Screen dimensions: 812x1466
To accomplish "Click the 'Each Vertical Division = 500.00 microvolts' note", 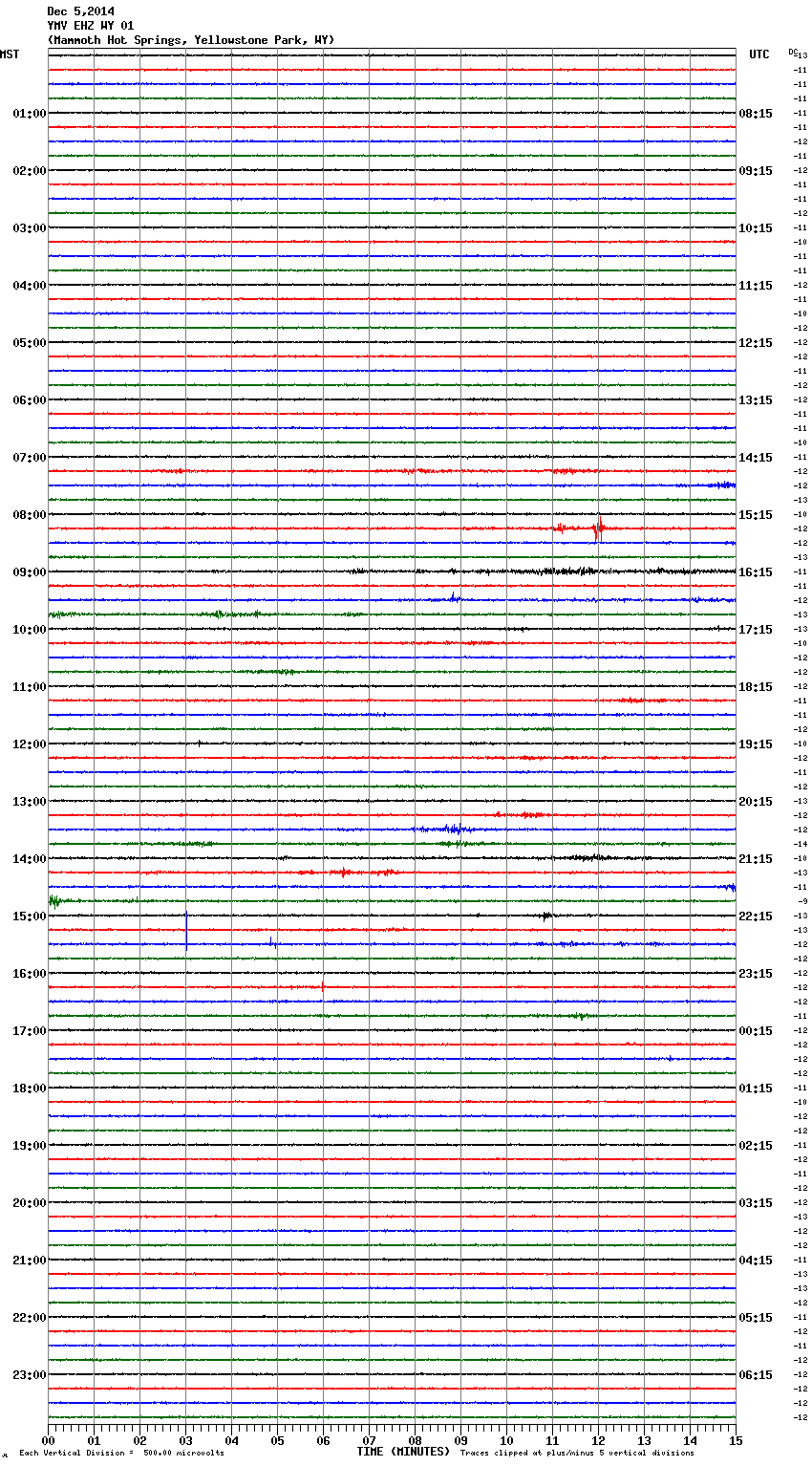I will 121,1453.
